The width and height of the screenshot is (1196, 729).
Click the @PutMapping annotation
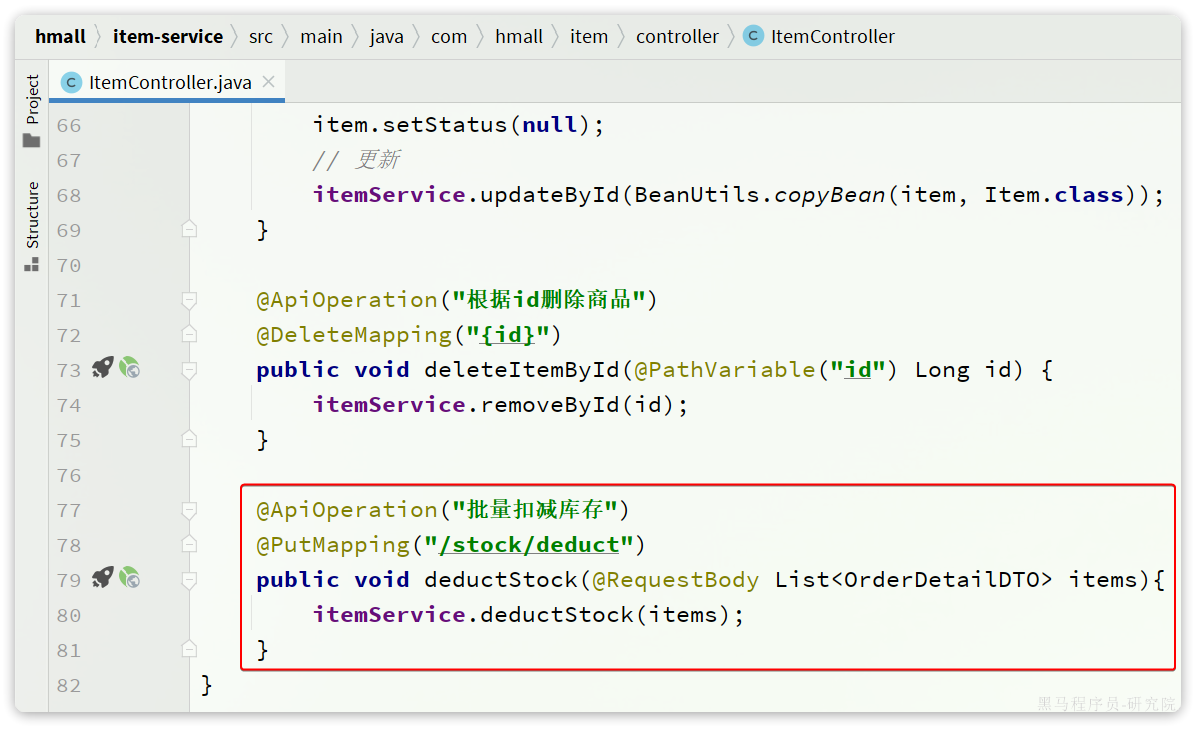[333, 544]
